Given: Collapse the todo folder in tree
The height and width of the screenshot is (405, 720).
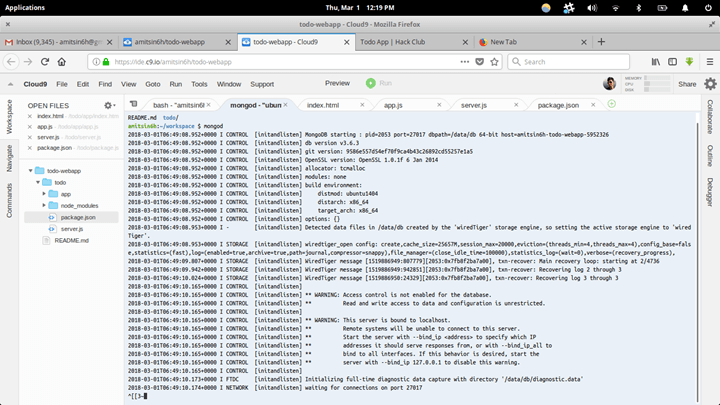Looking at the screenshot, I should coord(38,182).
